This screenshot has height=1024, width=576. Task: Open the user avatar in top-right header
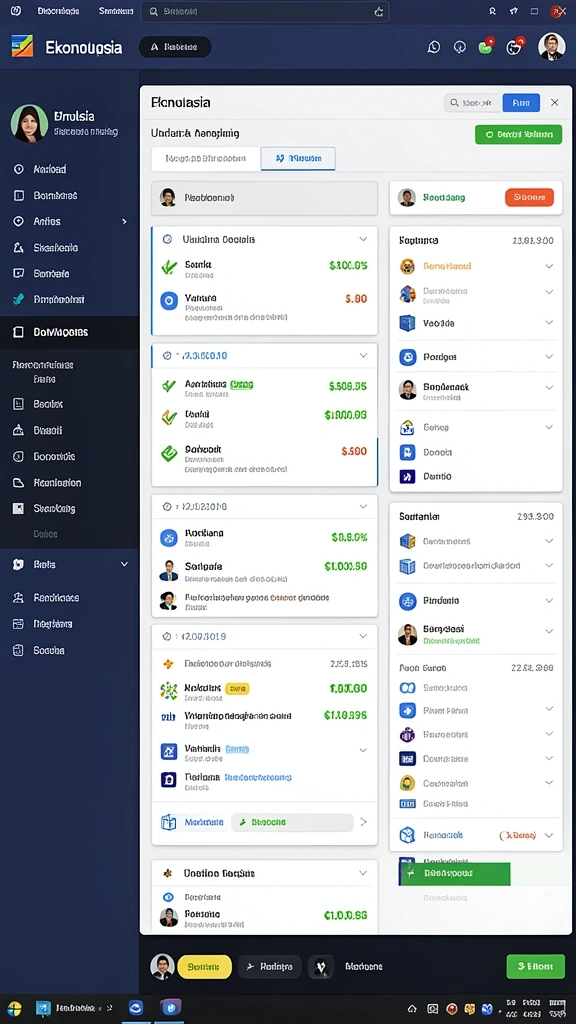pyautogui.click(x=551, y=47)
